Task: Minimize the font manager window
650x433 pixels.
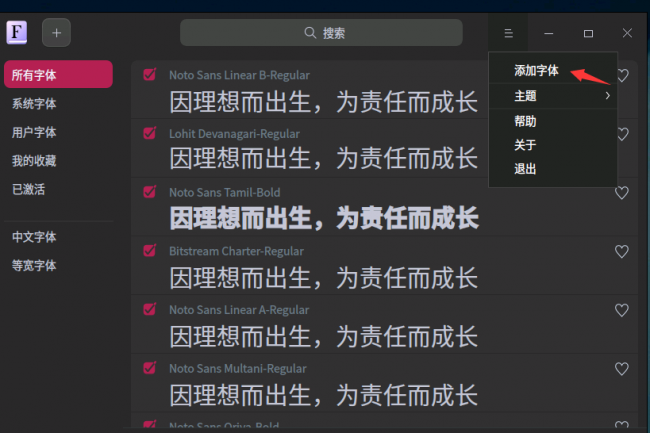Action: pyautogui.click(x=548, y=33)
